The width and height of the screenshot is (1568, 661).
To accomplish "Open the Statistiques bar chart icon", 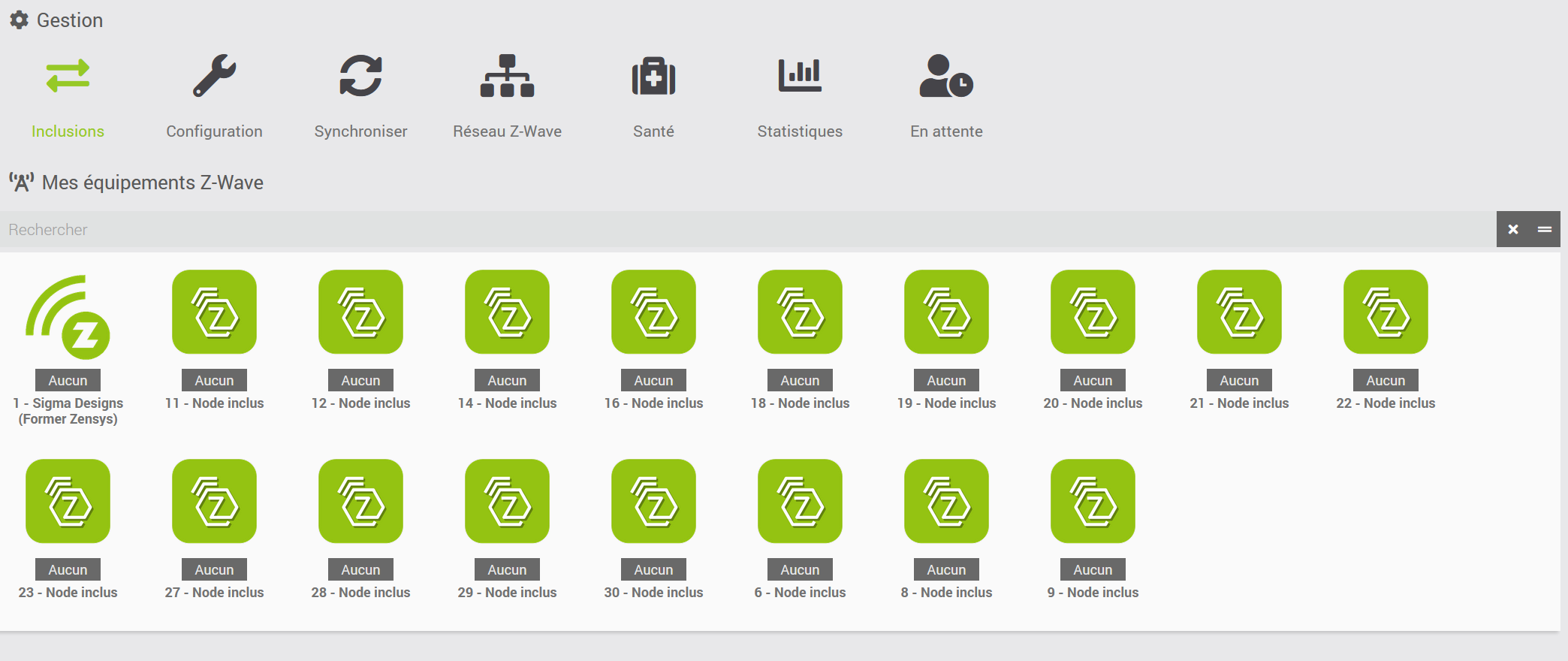I will pos(800,75).
